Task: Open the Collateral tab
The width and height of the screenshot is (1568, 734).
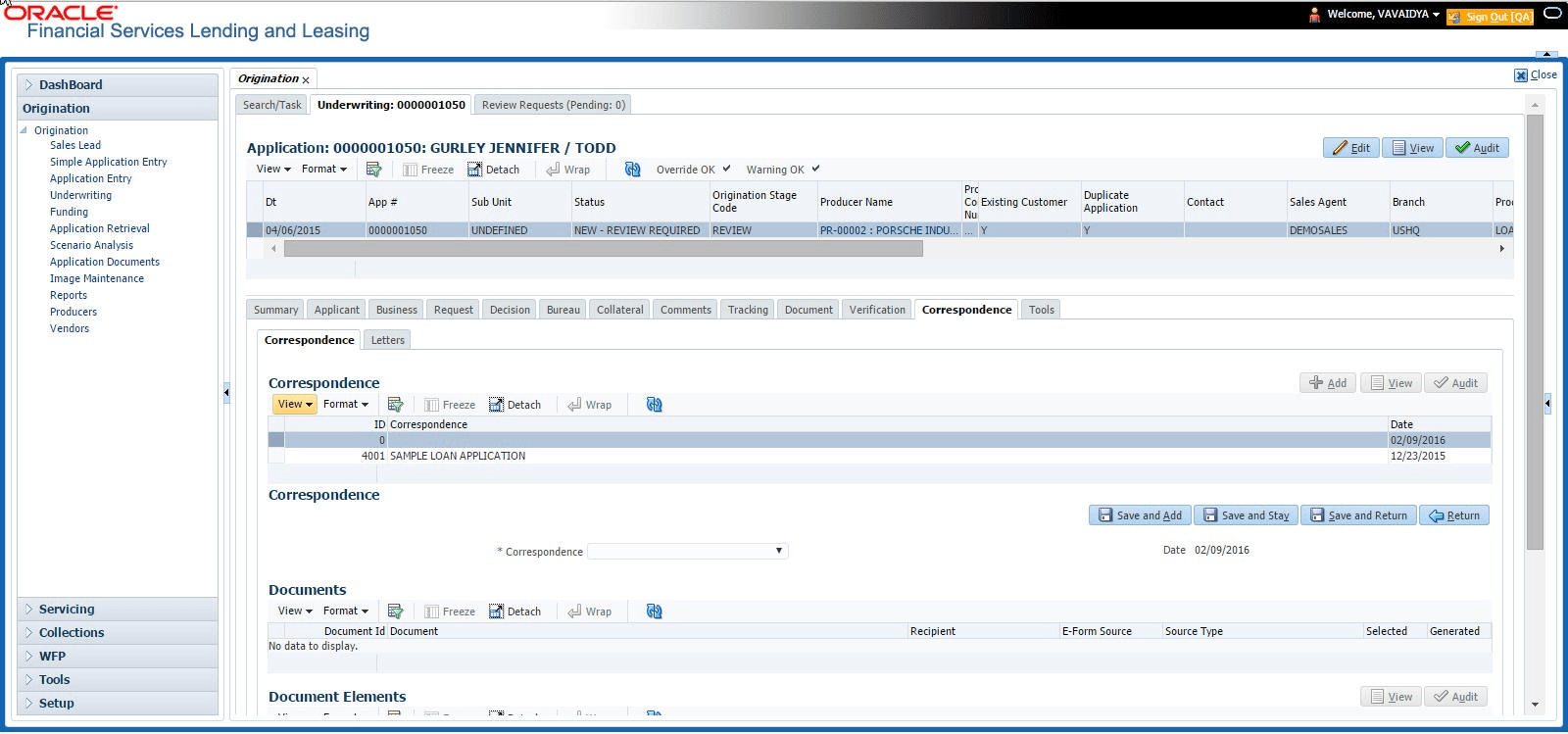Action: click(x=620, y=310)
